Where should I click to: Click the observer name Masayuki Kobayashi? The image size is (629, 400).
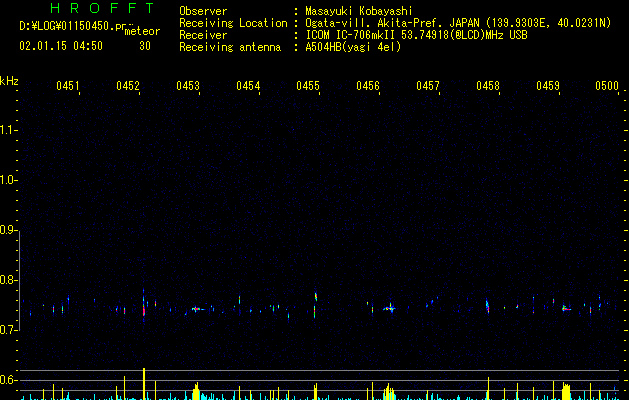point(359,11)
